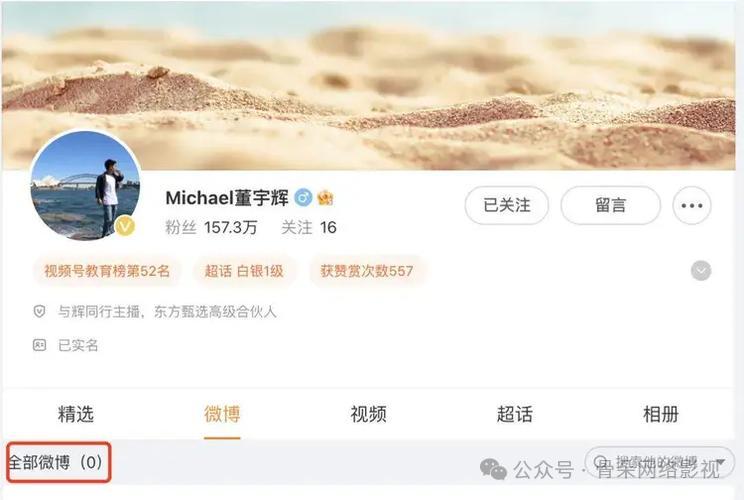
Task: Click the WeChat logo in the watermark
Action: [x=493, y=469]
